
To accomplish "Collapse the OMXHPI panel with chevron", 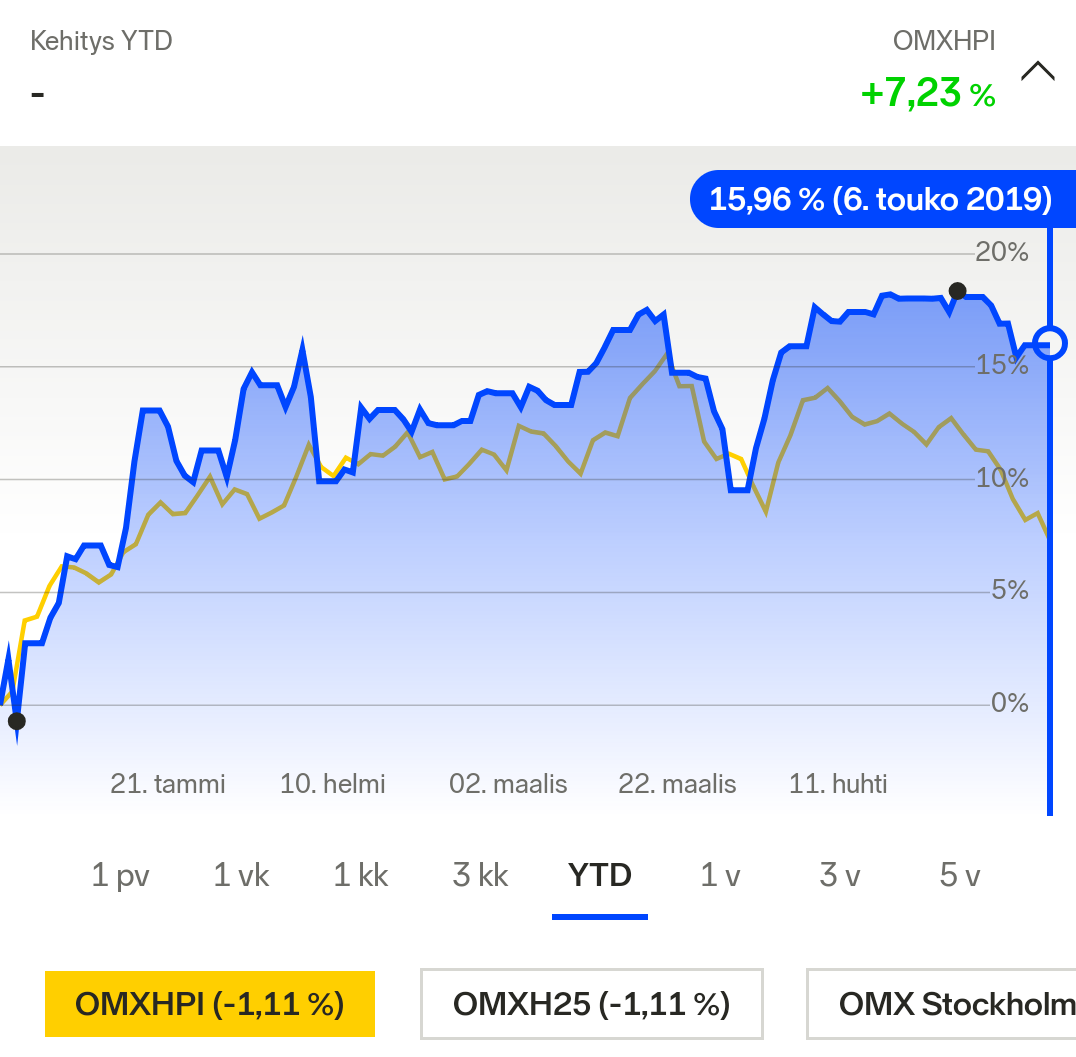I will point(1037,72).
